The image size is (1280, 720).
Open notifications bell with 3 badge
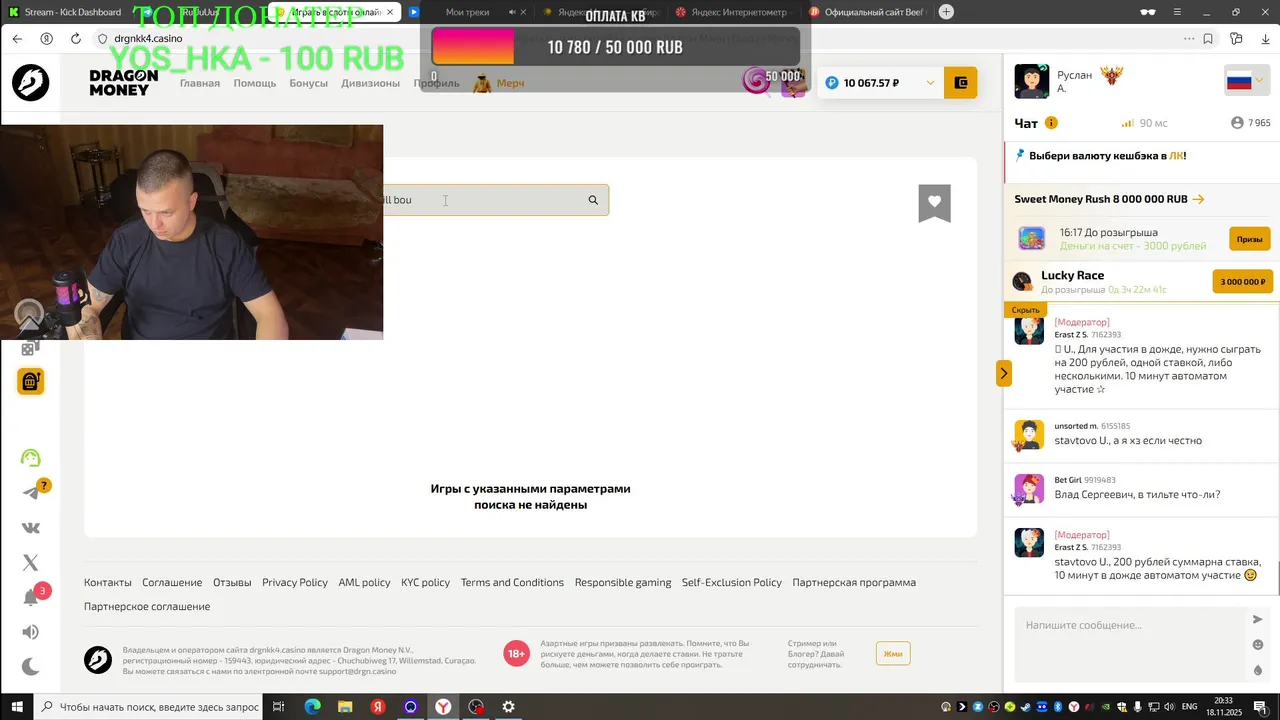pyautogui.click(x=31, y=597)
